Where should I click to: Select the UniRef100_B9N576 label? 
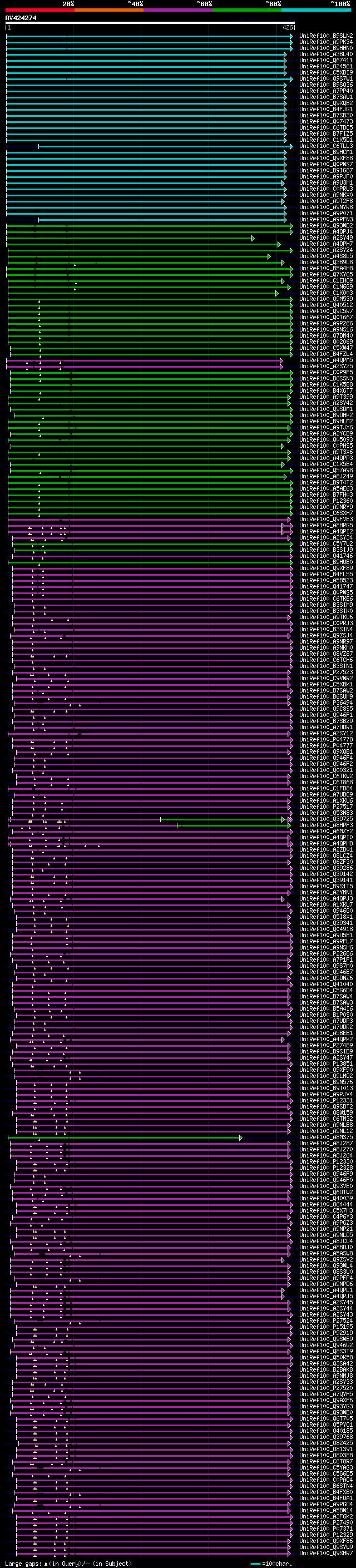click(x=326, y=1082)
